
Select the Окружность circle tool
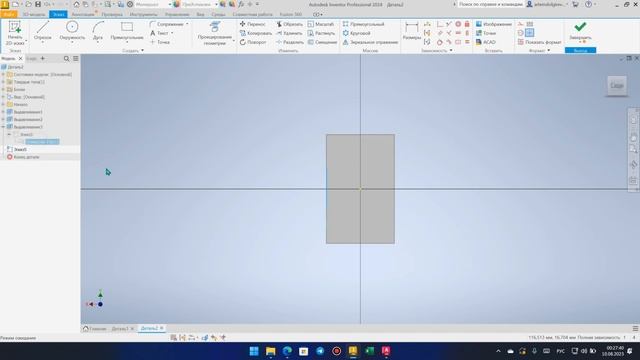coord(72,32)
